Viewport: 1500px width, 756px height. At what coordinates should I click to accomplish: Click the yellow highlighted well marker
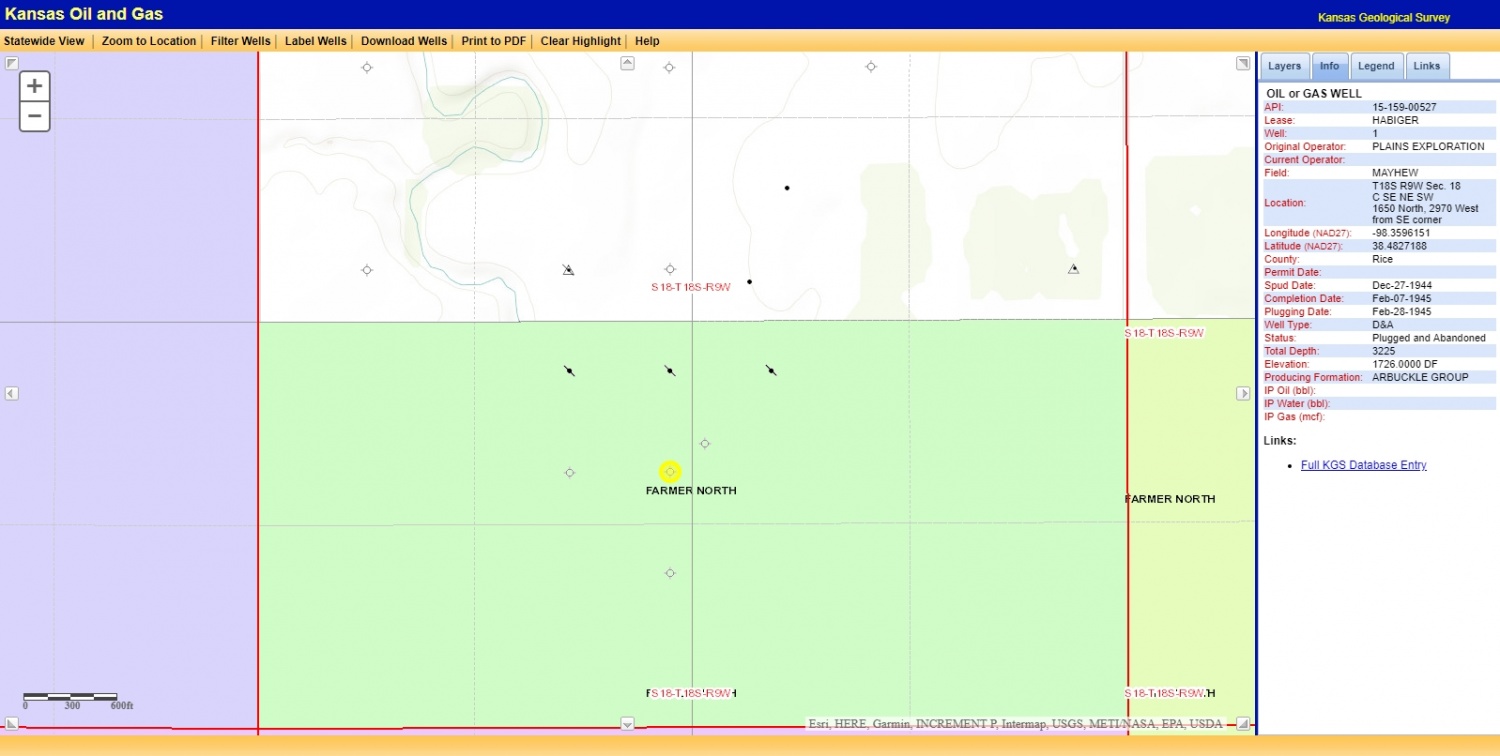670,472
